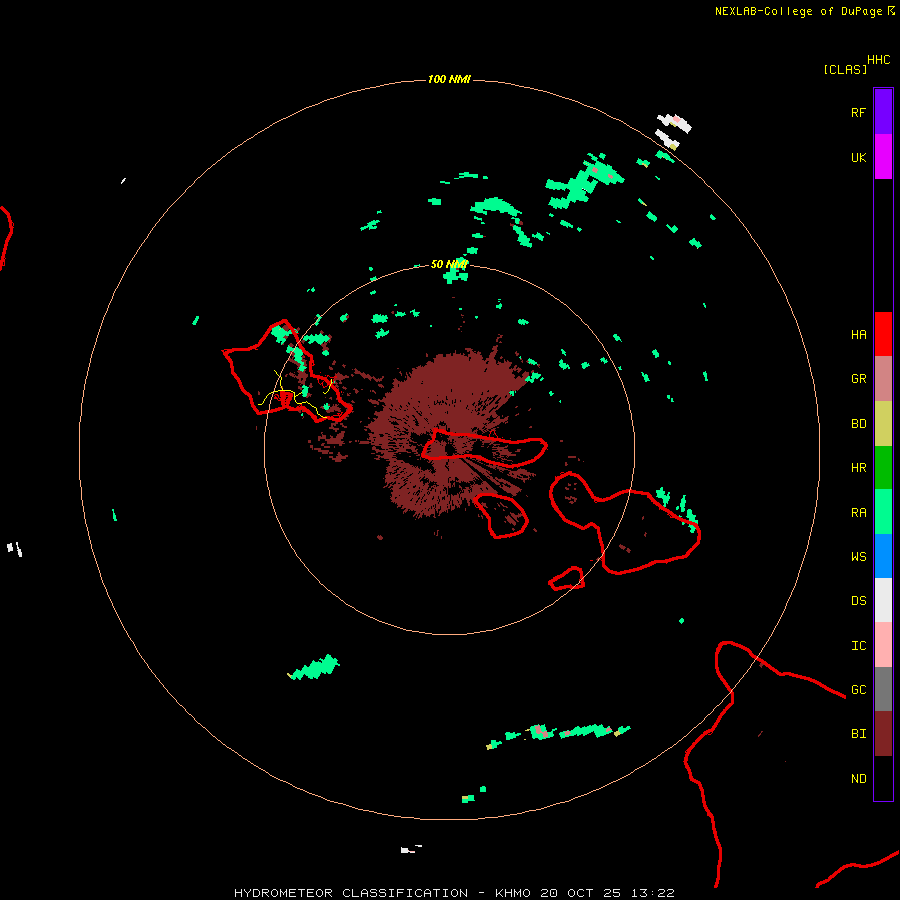Click the gray GC legend swatch
This screenshot has width=900, height=900.
pyautogui.click(x=883, y=689)
